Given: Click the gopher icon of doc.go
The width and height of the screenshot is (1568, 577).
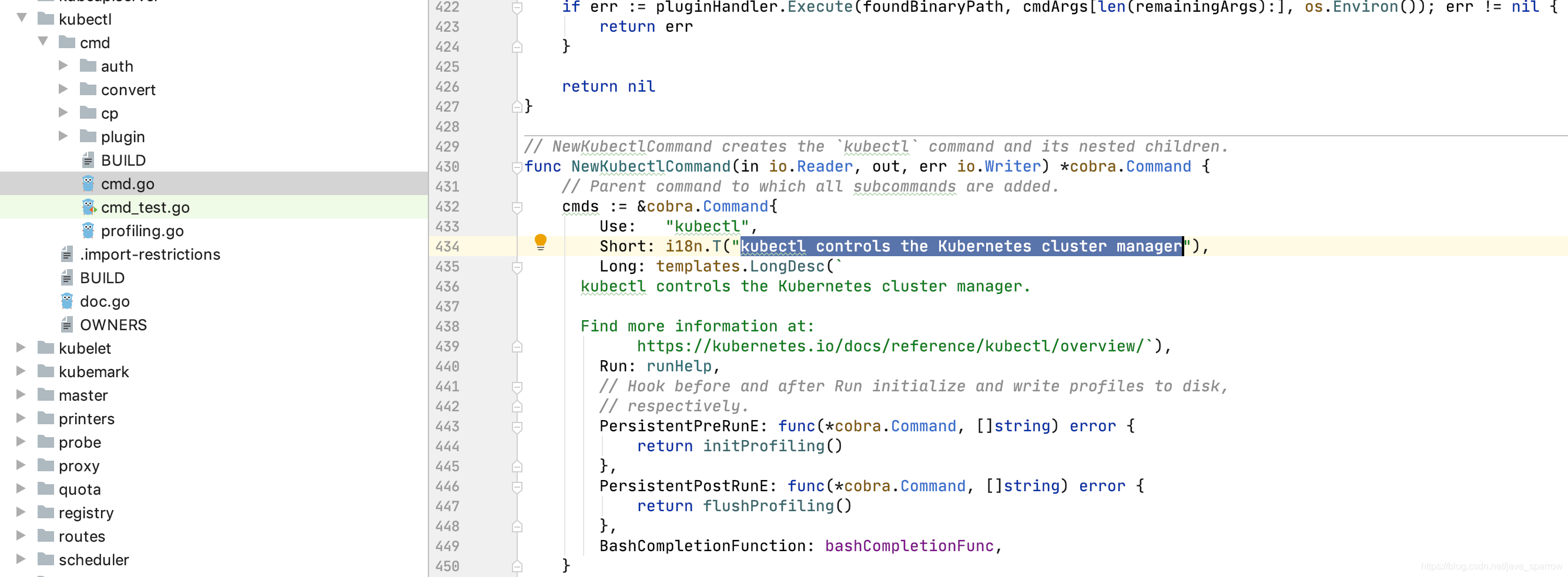Looking at the screenshot, I should 67,301.
